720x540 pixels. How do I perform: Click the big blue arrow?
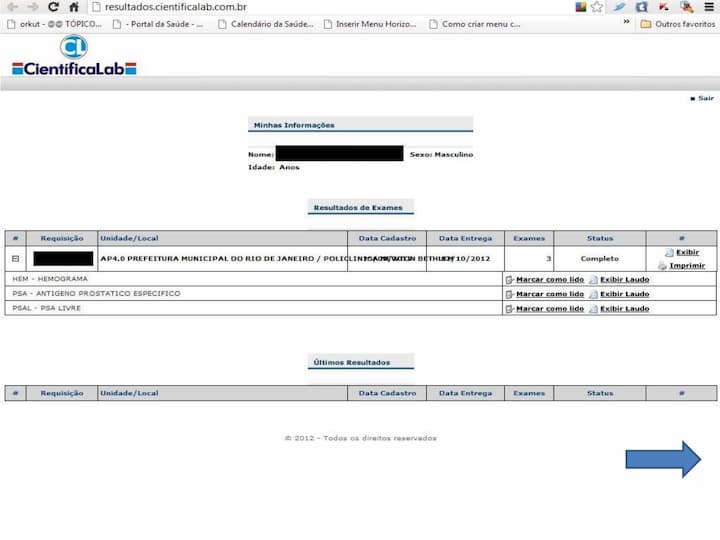pos(663,459)
